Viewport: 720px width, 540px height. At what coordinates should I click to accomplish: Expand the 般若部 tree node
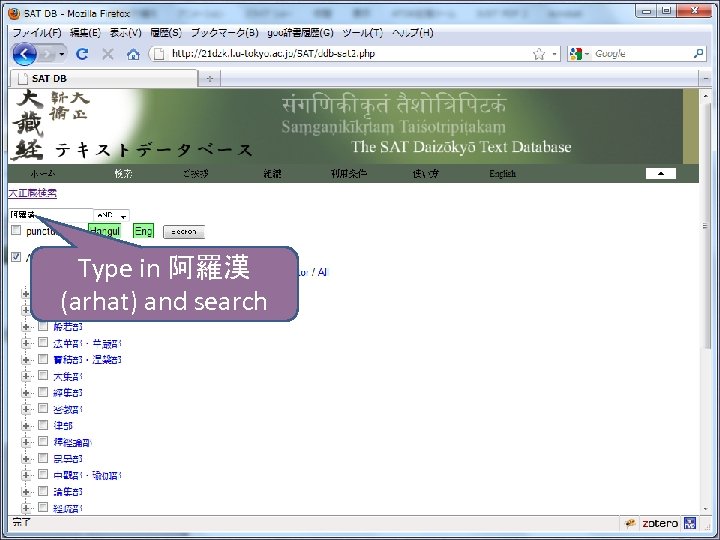tap(26, 327)
